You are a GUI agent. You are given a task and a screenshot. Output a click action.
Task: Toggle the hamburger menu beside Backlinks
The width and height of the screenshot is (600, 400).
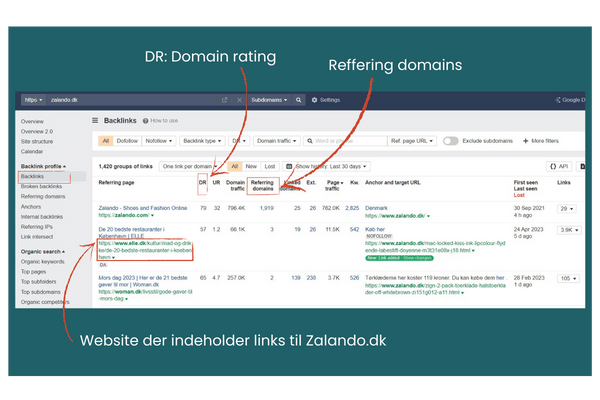(95, 121)
